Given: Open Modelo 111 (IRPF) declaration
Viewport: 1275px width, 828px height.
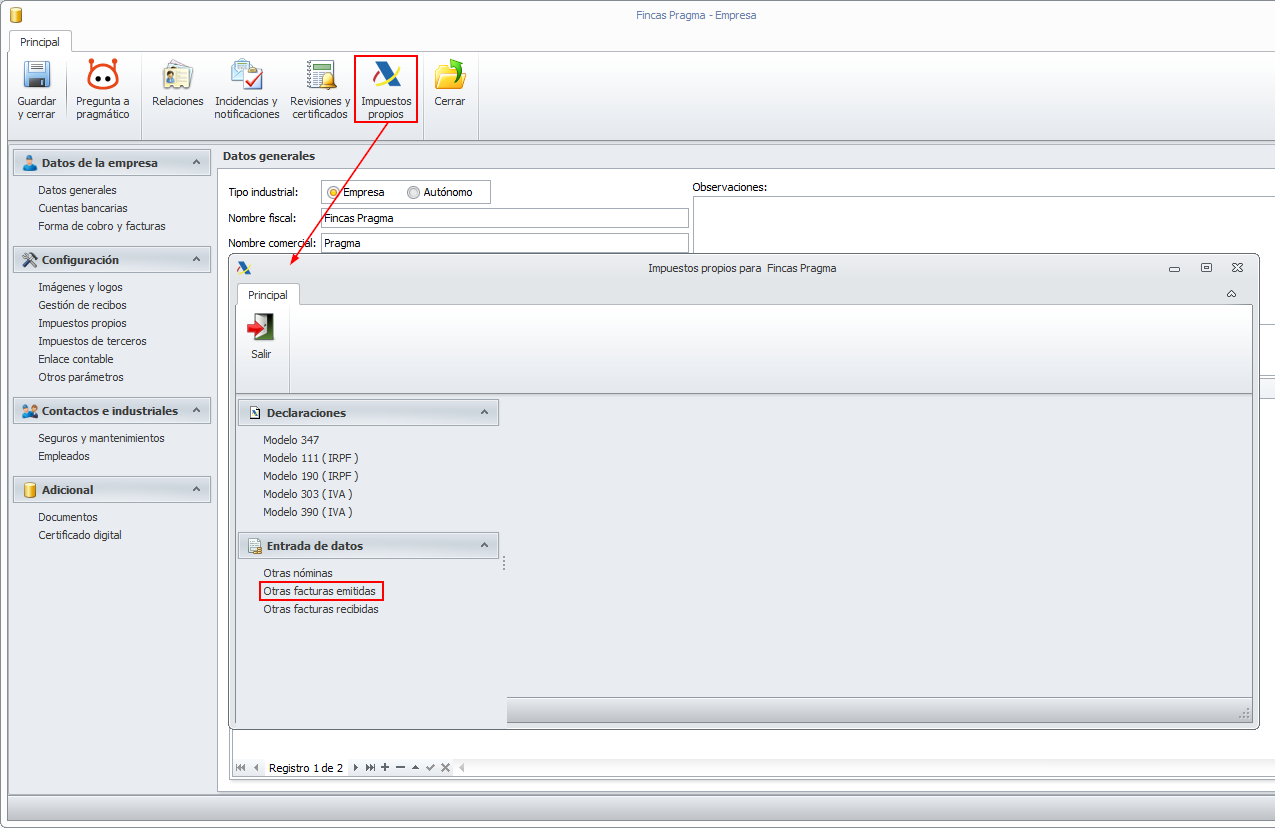Looking at the screenshot, I should [x=311, y=458].
